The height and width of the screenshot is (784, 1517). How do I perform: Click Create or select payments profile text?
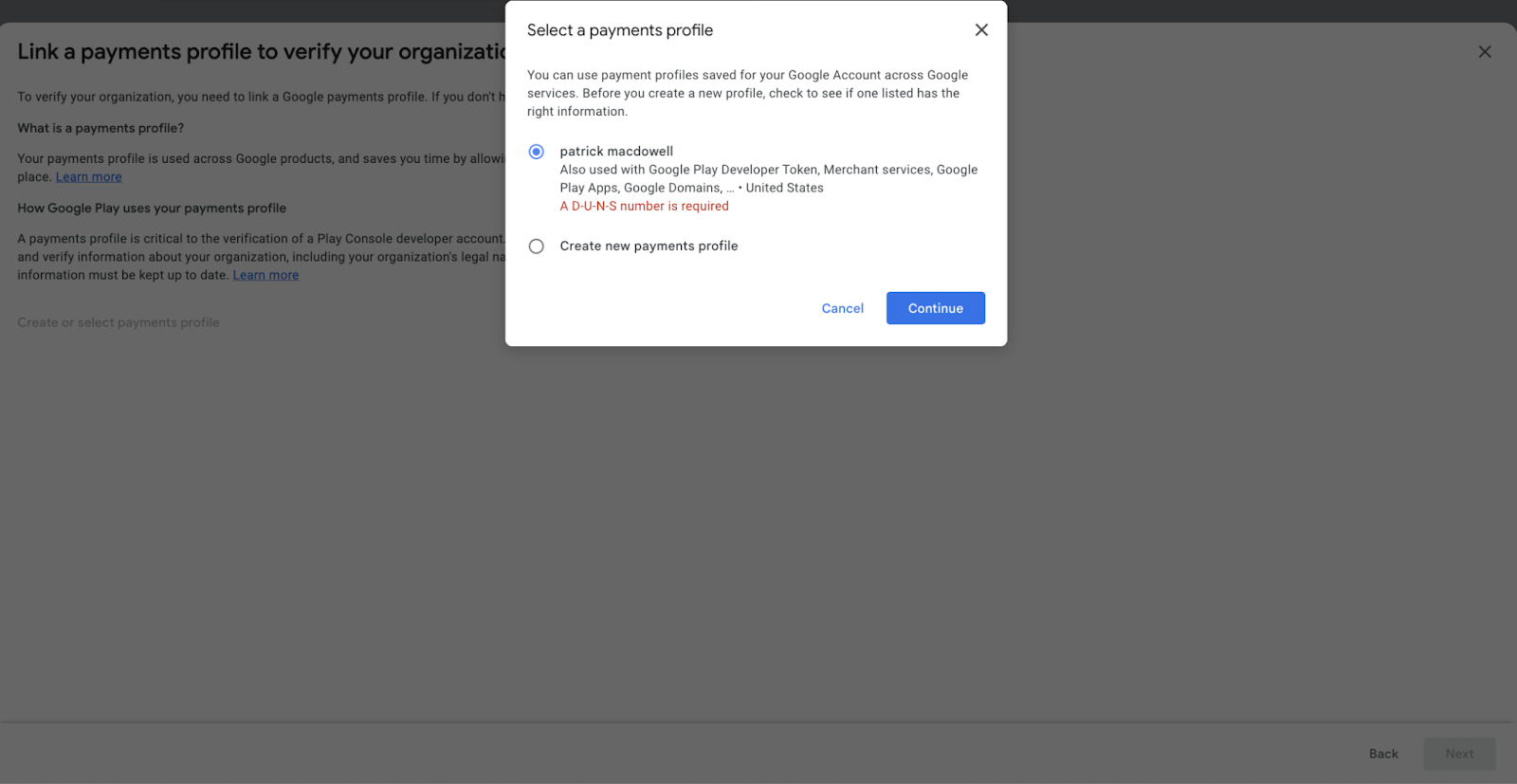[119, 322]
